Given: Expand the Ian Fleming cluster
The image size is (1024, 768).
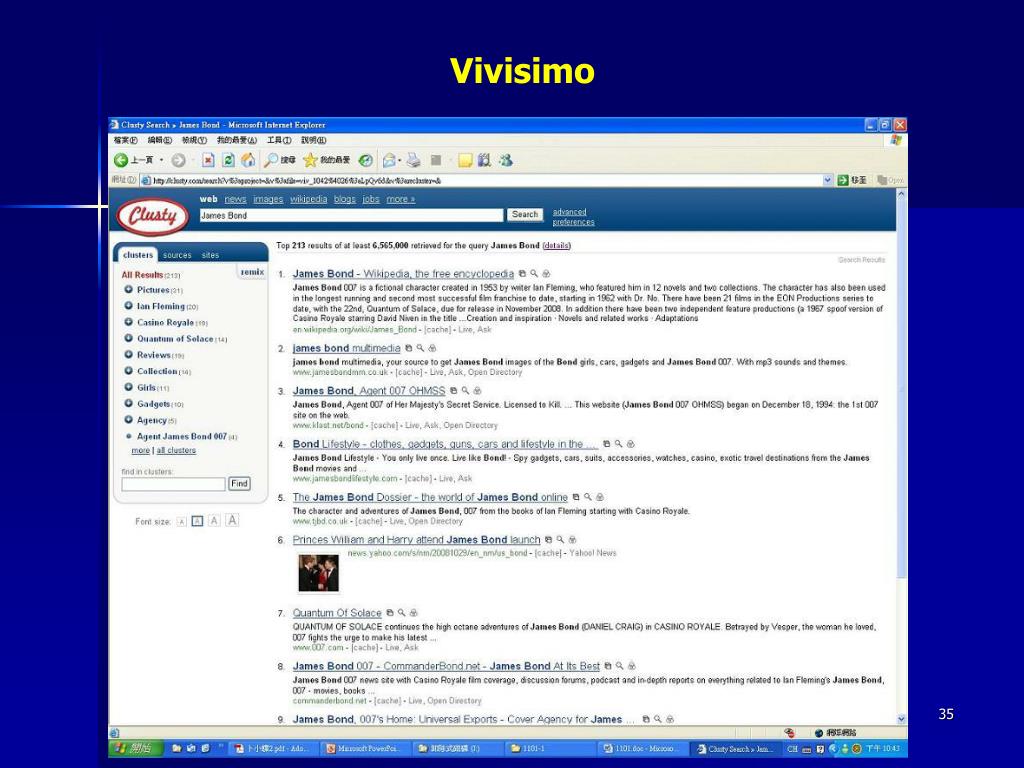Looking at the screenshot, I should [129, 306].
